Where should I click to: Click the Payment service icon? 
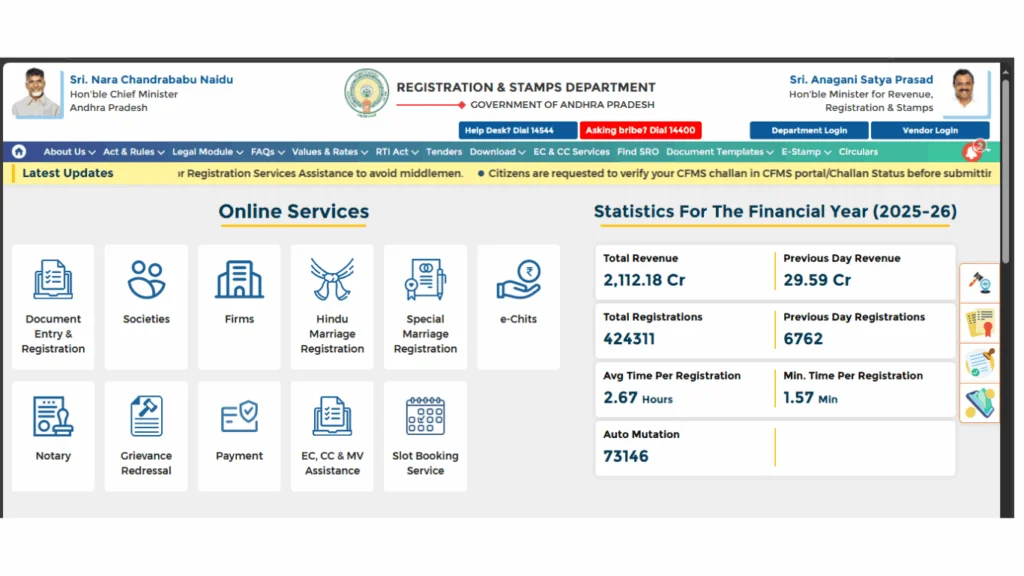pyautogui.click(x=239, y=417)
